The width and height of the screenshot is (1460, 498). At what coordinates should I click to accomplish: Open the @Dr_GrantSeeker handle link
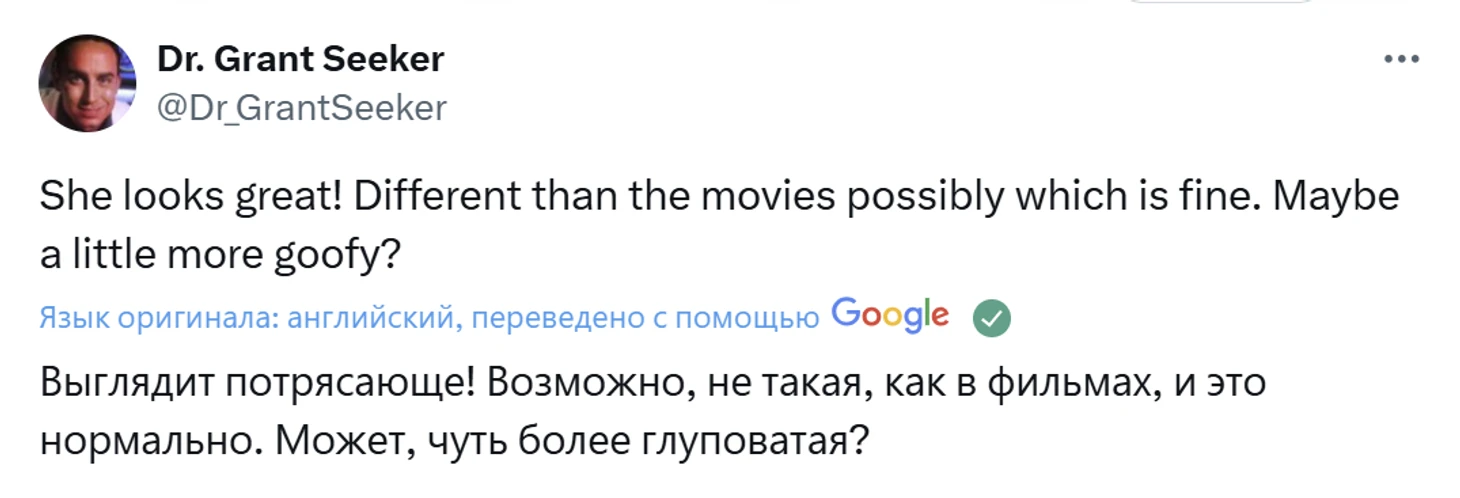[x=302, y=107]
